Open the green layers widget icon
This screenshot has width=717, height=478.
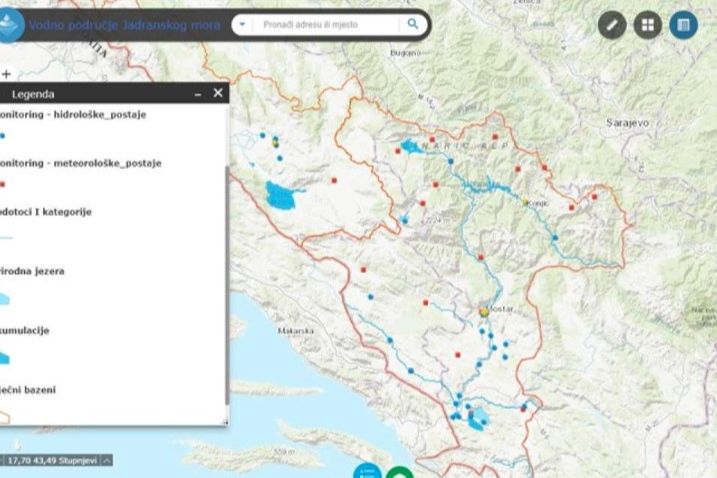click(x=400, y=472)
